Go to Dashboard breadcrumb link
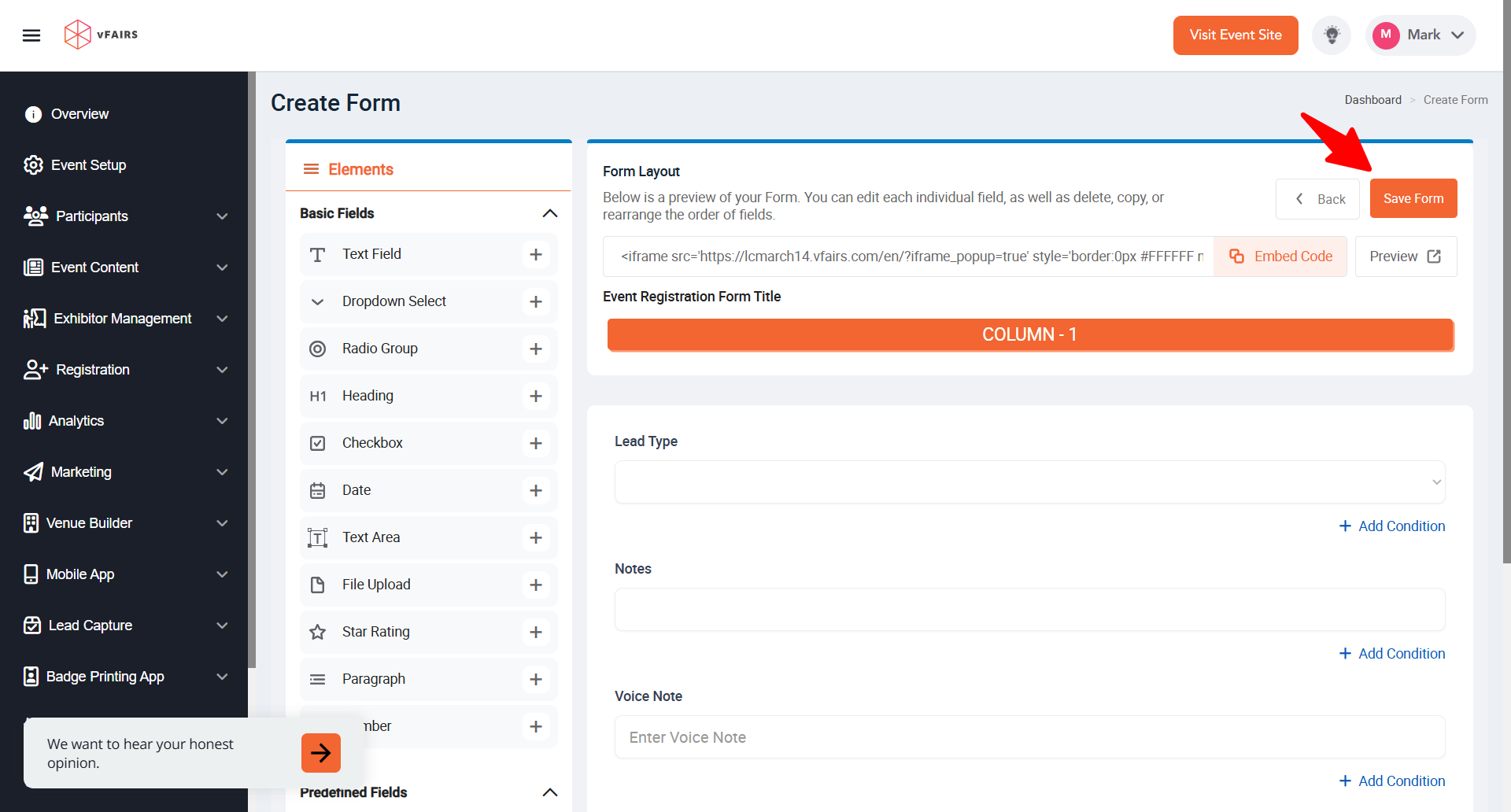The height and width of the screenshot is (812, 1511). [1372, 100]
